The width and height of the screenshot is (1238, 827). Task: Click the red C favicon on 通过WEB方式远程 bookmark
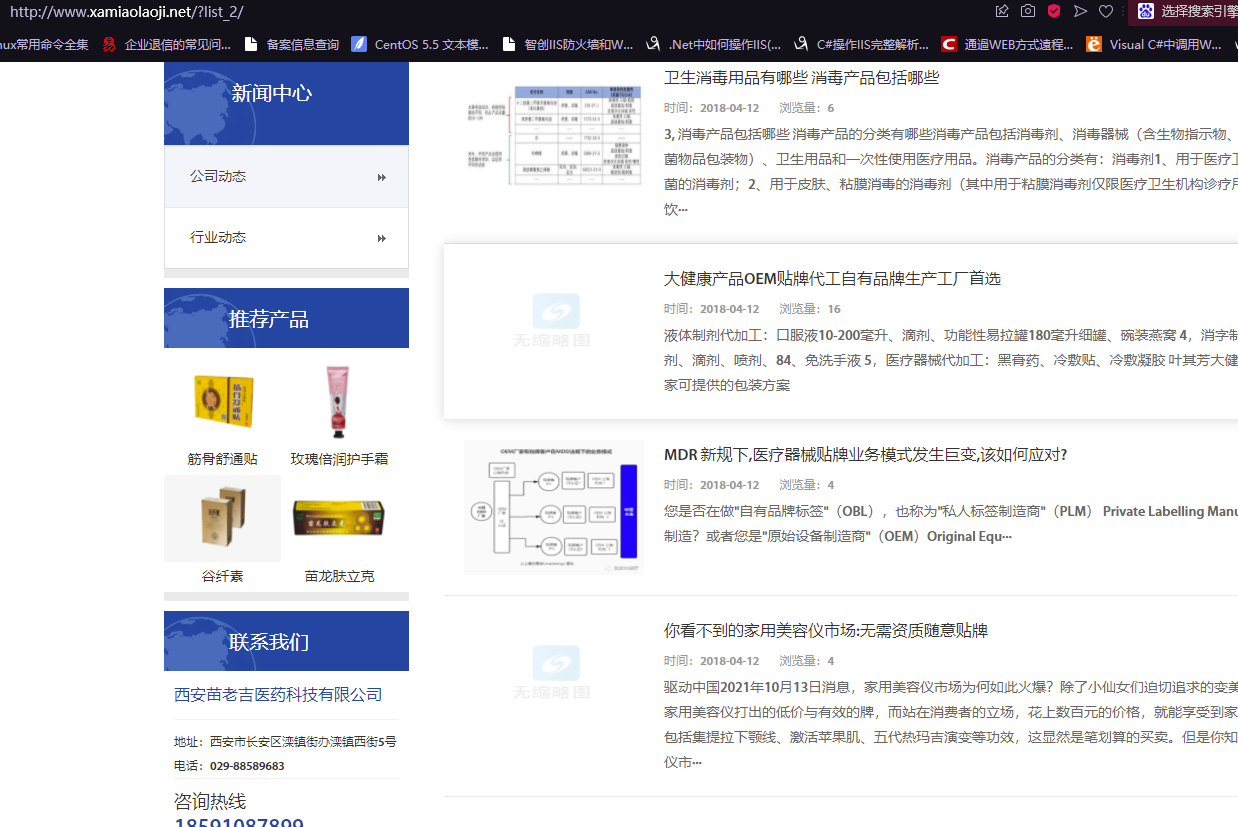click(x=948, y=44)
